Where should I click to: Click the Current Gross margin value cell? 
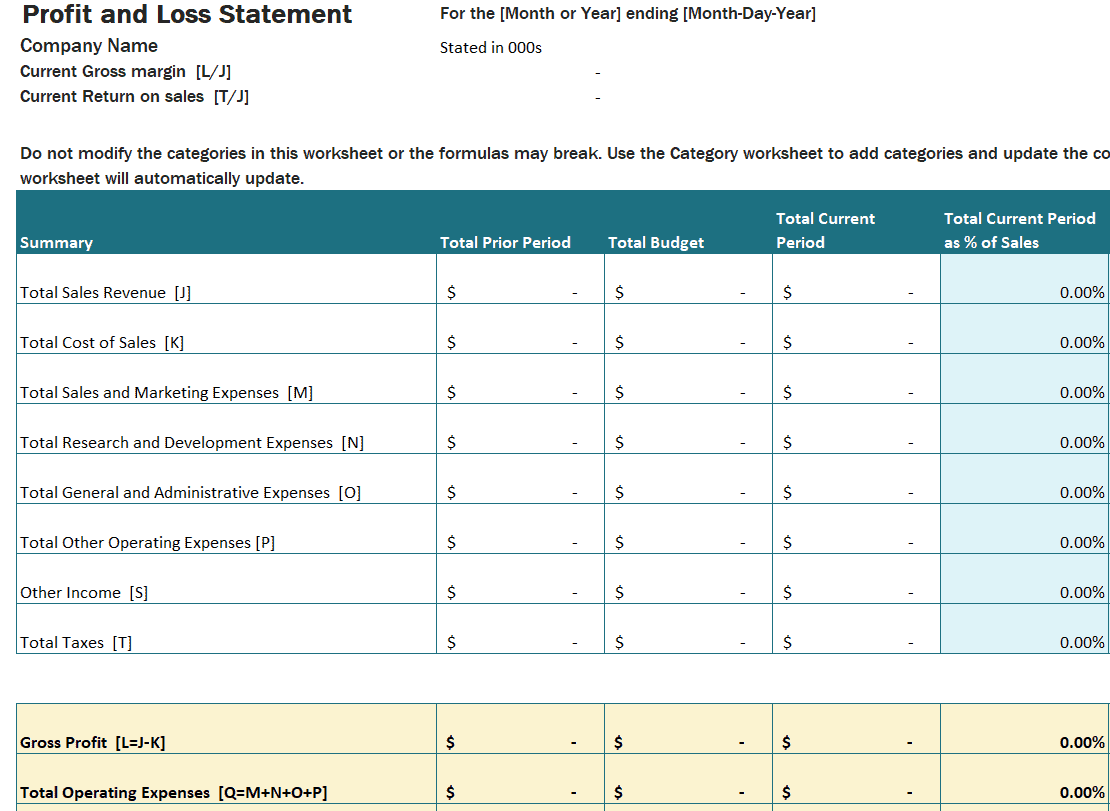click(x=520, y=72)
